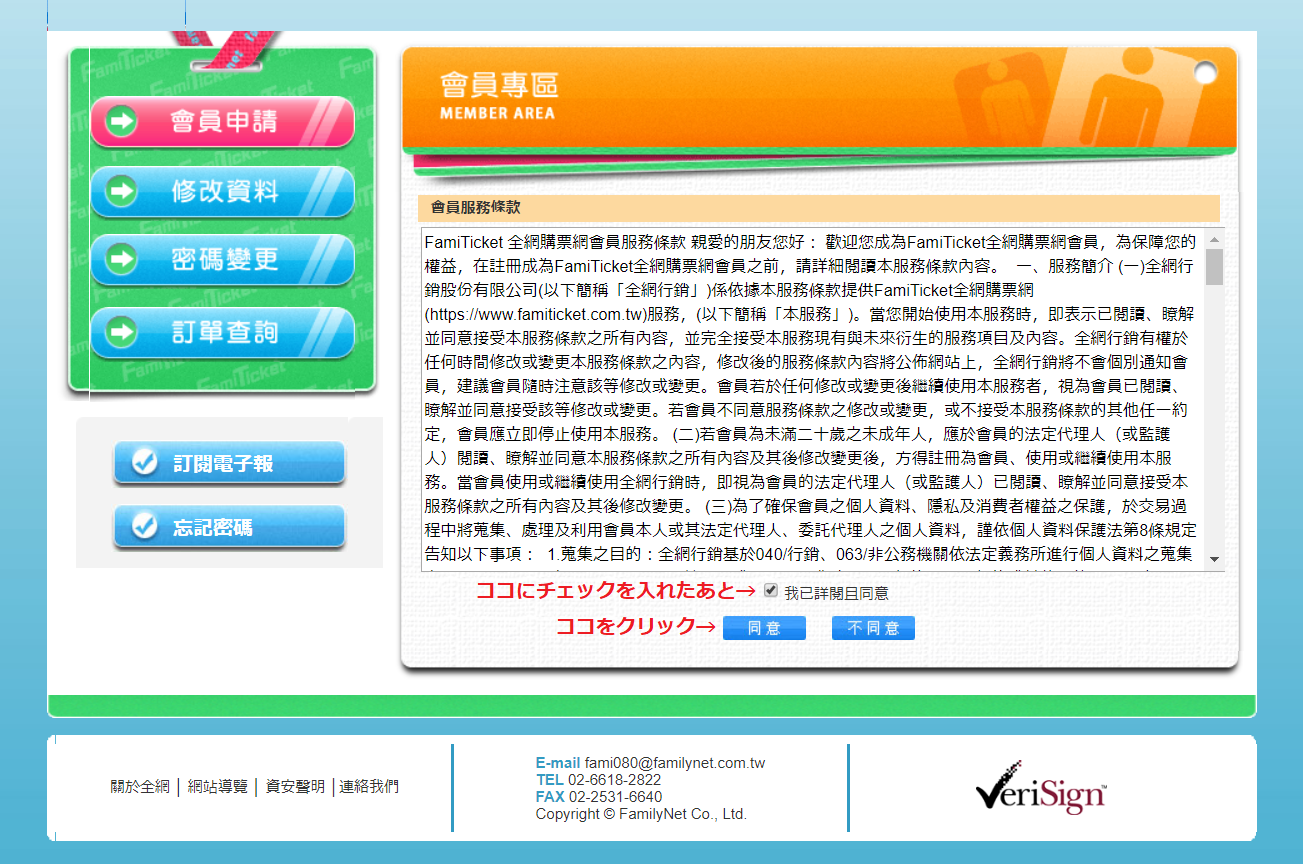1303x864 pixels.
Task: Click the 同意 agree button
Action: (764, 628)
